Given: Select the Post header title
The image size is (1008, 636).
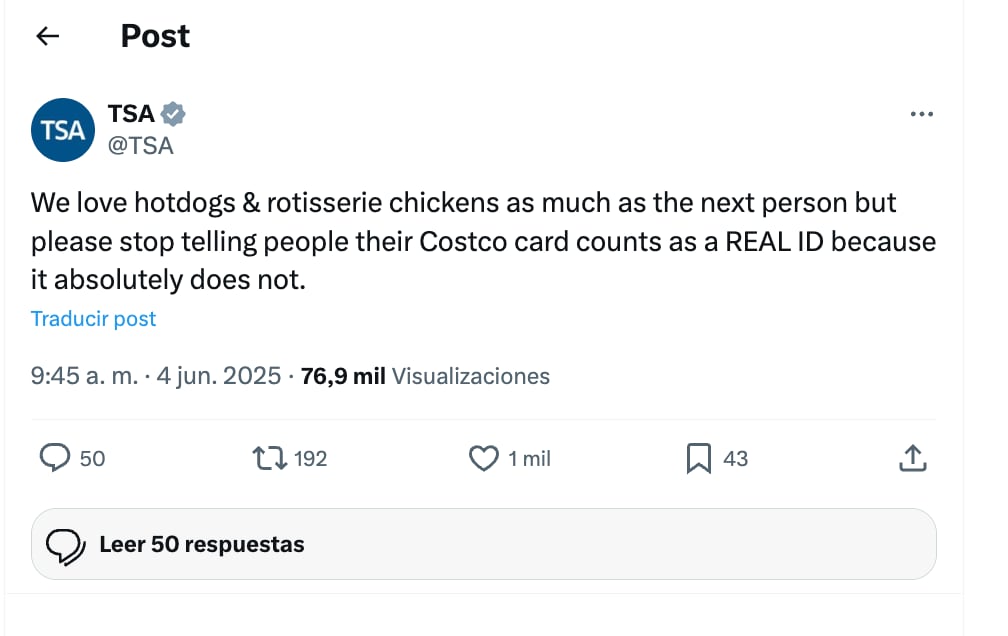Looking at the screenshot, I should click(155, 36).
